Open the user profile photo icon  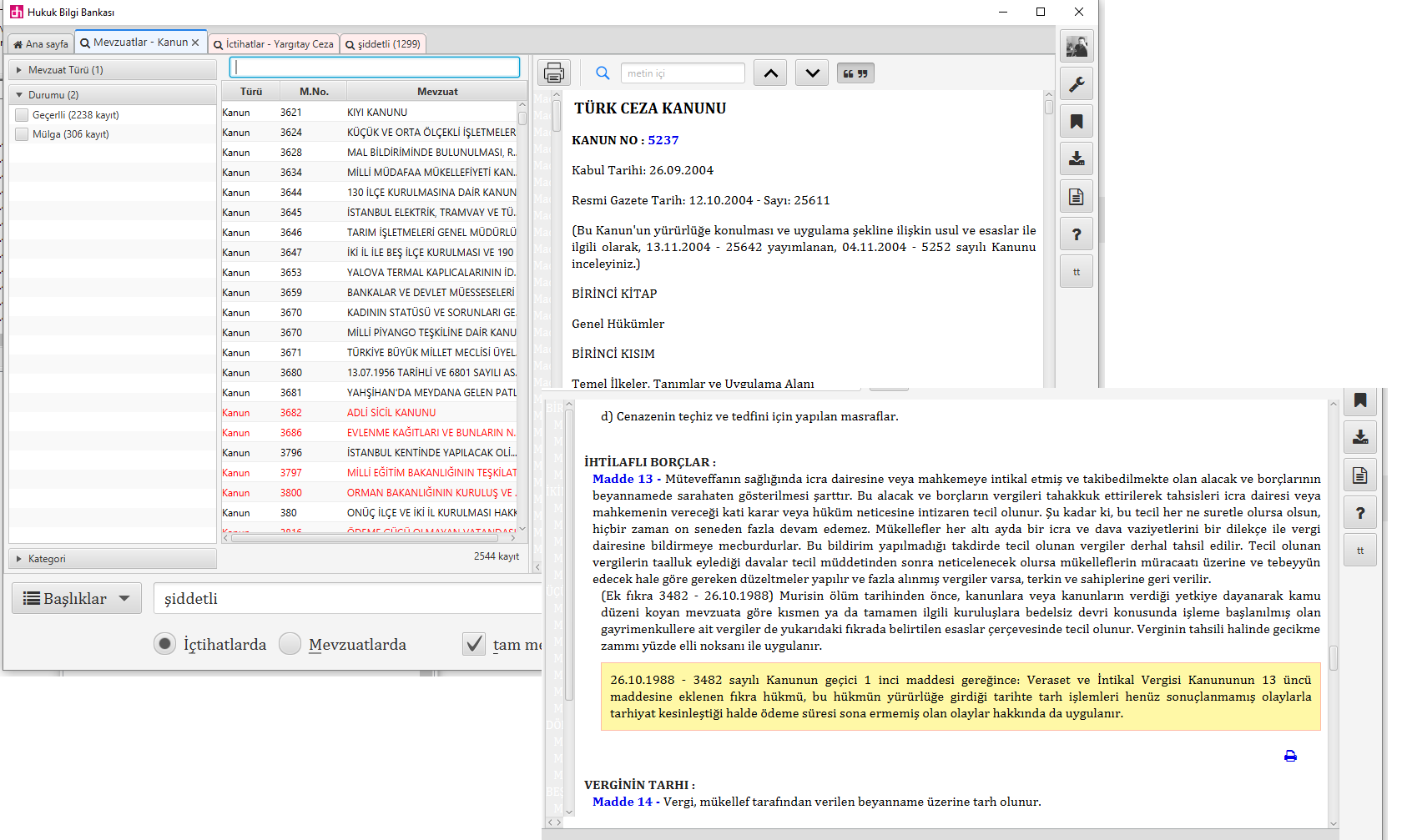coord(1077,46)
